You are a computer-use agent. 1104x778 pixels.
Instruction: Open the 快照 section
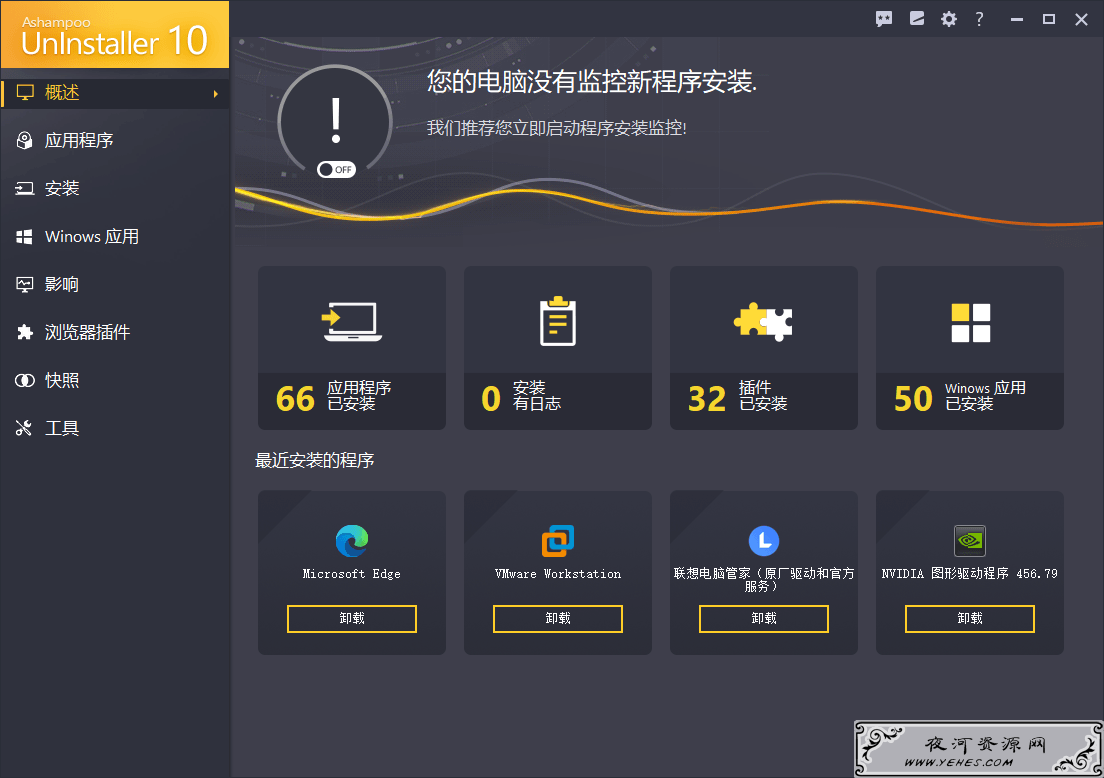click(115, 380)
